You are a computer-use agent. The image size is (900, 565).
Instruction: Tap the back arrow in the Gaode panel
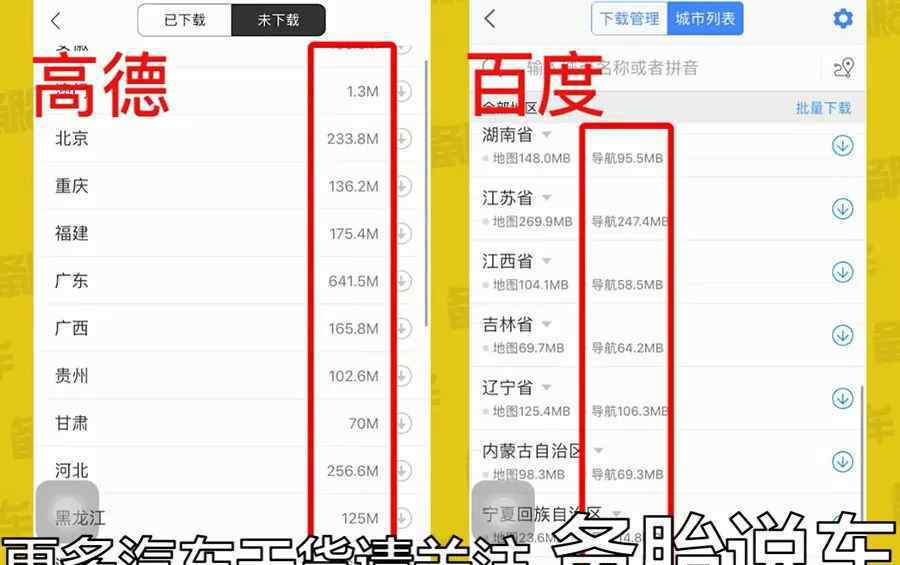[x=56, y=21]
